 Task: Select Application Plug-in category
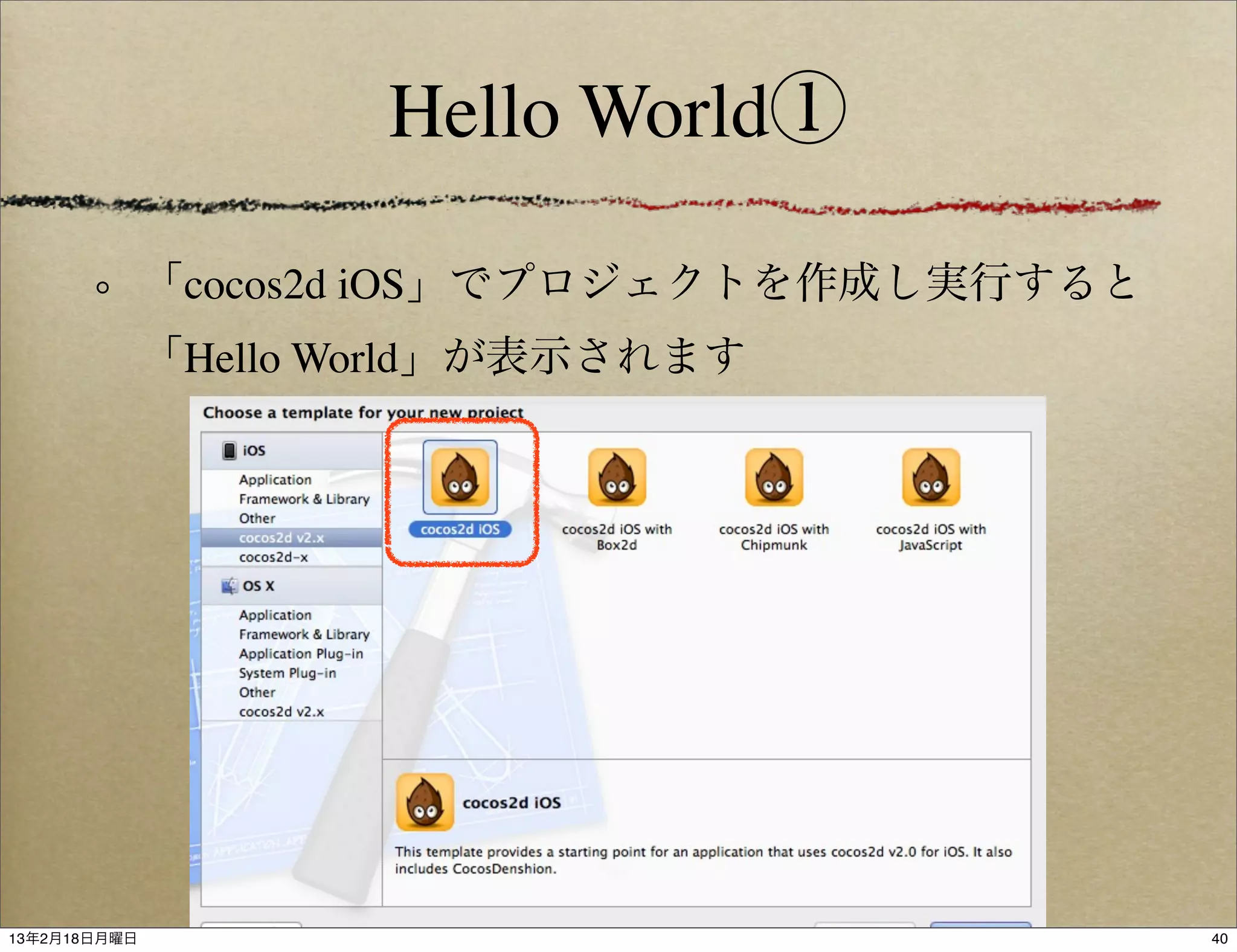tap(301, 654)
